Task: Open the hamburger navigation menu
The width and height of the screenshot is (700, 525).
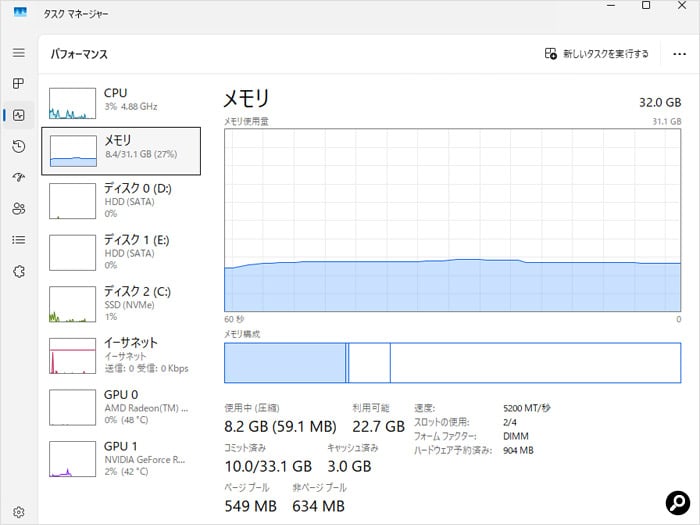Action: (18, 53)
